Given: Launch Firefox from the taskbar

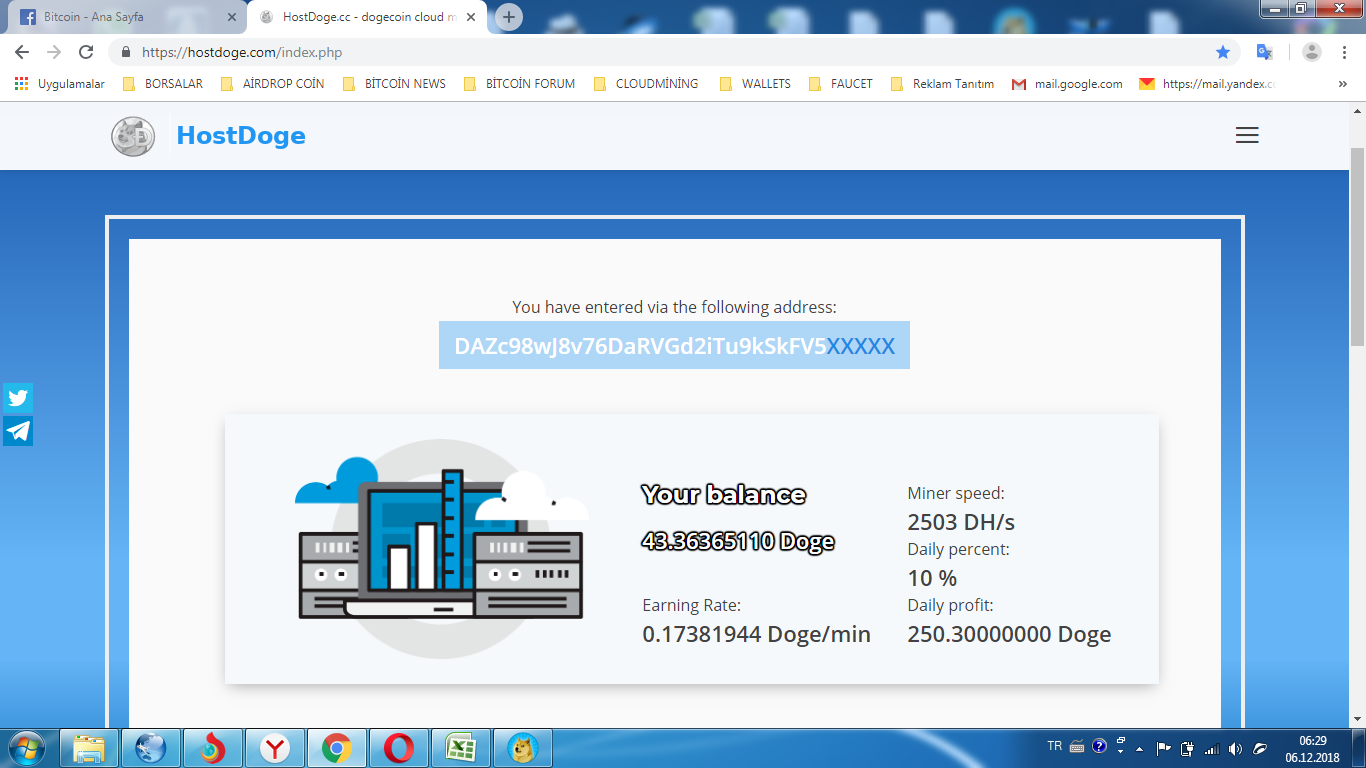Looking at the screenshot, I should tap(212, 748).
